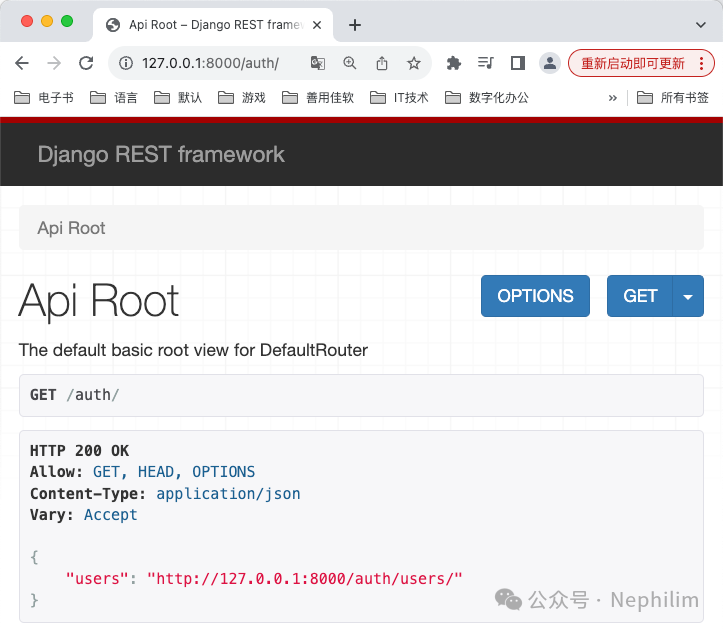Image resolution: width=723 pixels, height=629 pixels.
Task: Open a new browser tab
Action: tap(355, 25)
